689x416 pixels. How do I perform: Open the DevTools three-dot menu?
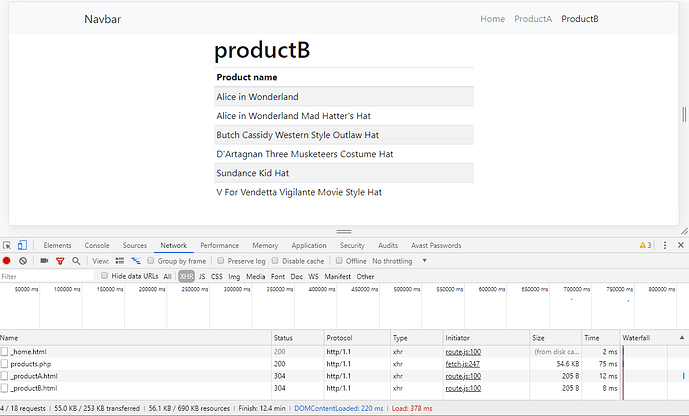tap(664, 245)
